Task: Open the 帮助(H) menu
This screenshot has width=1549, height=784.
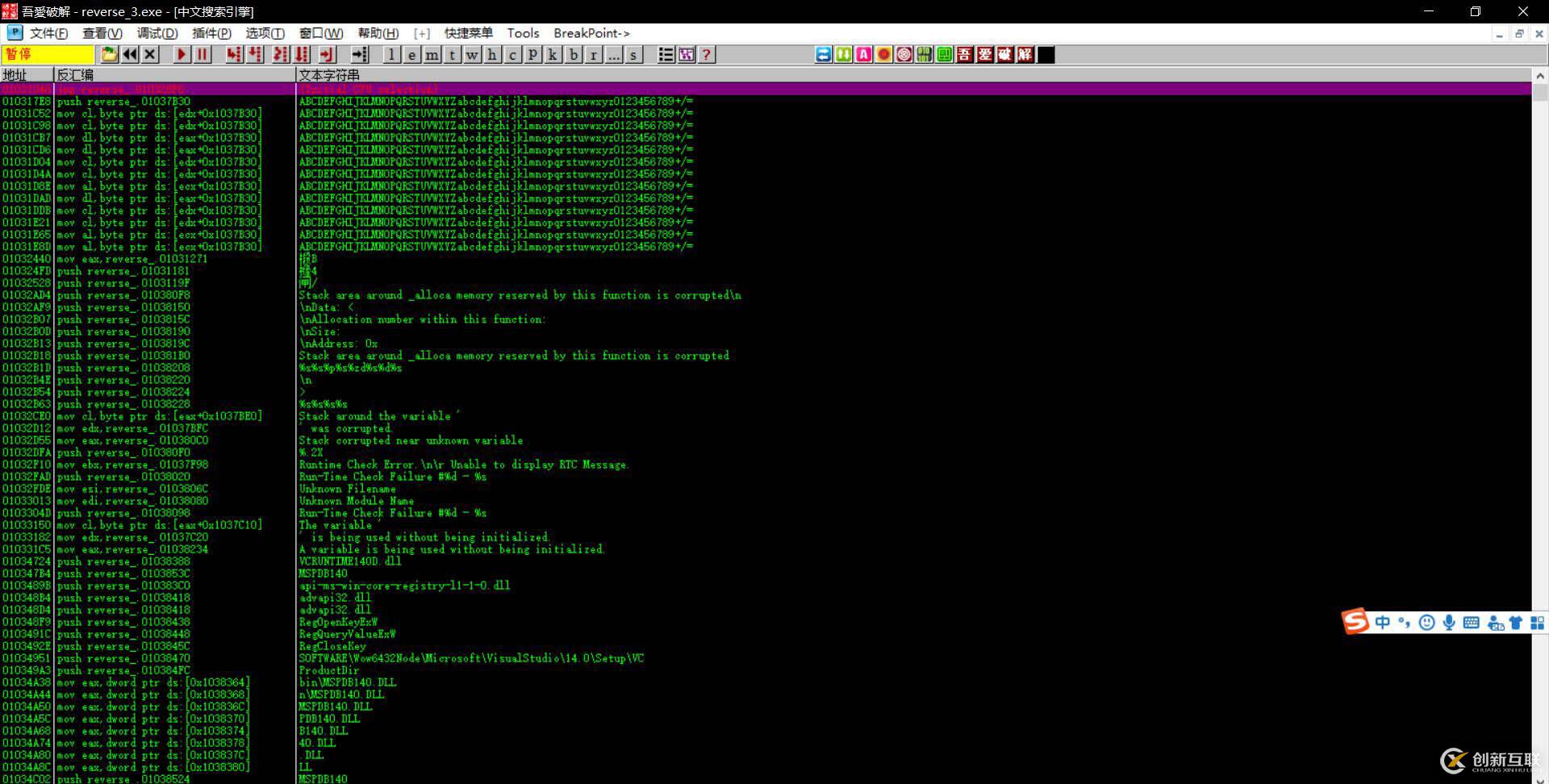Action: (378, 33)
